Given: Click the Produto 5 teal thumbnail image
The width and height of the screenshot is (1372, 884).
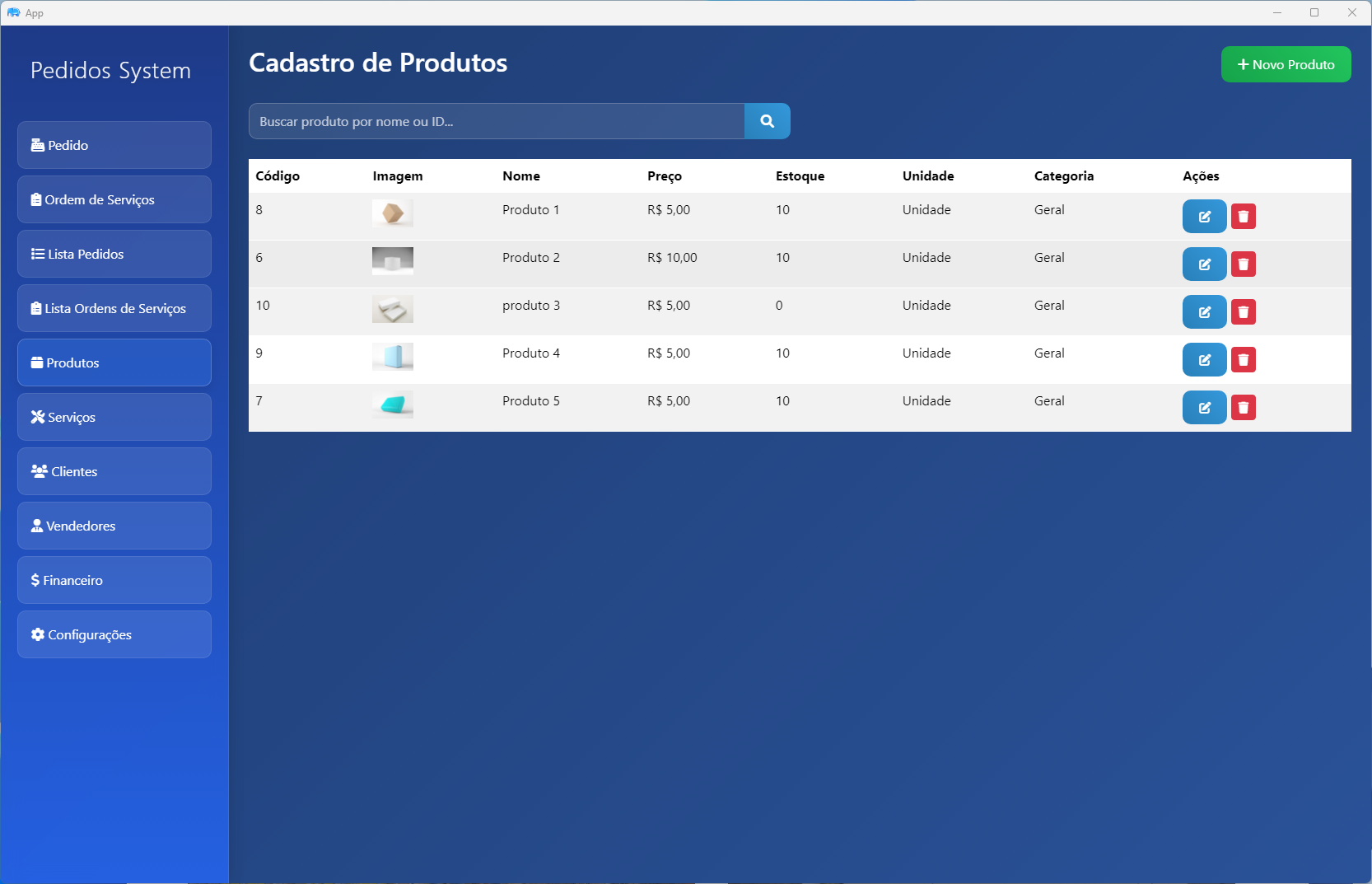Looking at the screenshot, I should click(x=393, y=405).
